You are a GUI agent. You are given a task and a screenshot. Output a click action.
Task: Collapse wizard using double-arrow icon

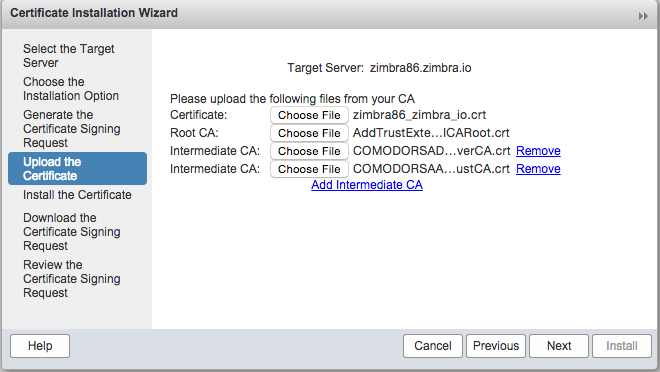pos(643,16)
